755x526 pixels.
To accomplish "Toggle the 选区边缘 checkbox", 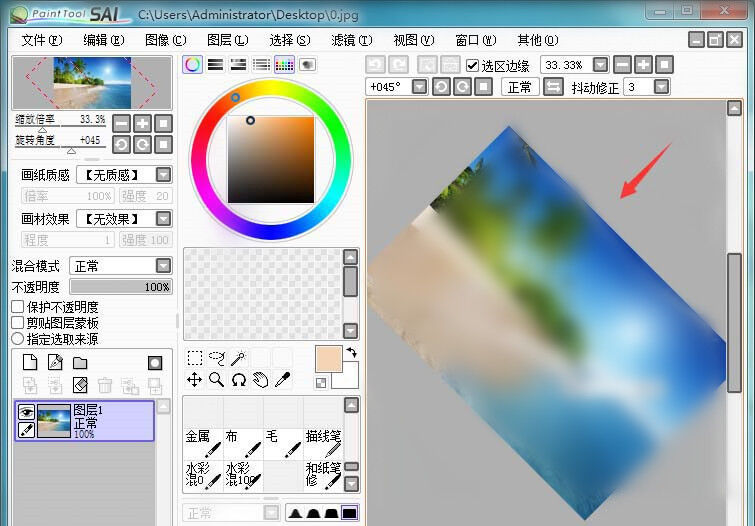I will [472, 65].
